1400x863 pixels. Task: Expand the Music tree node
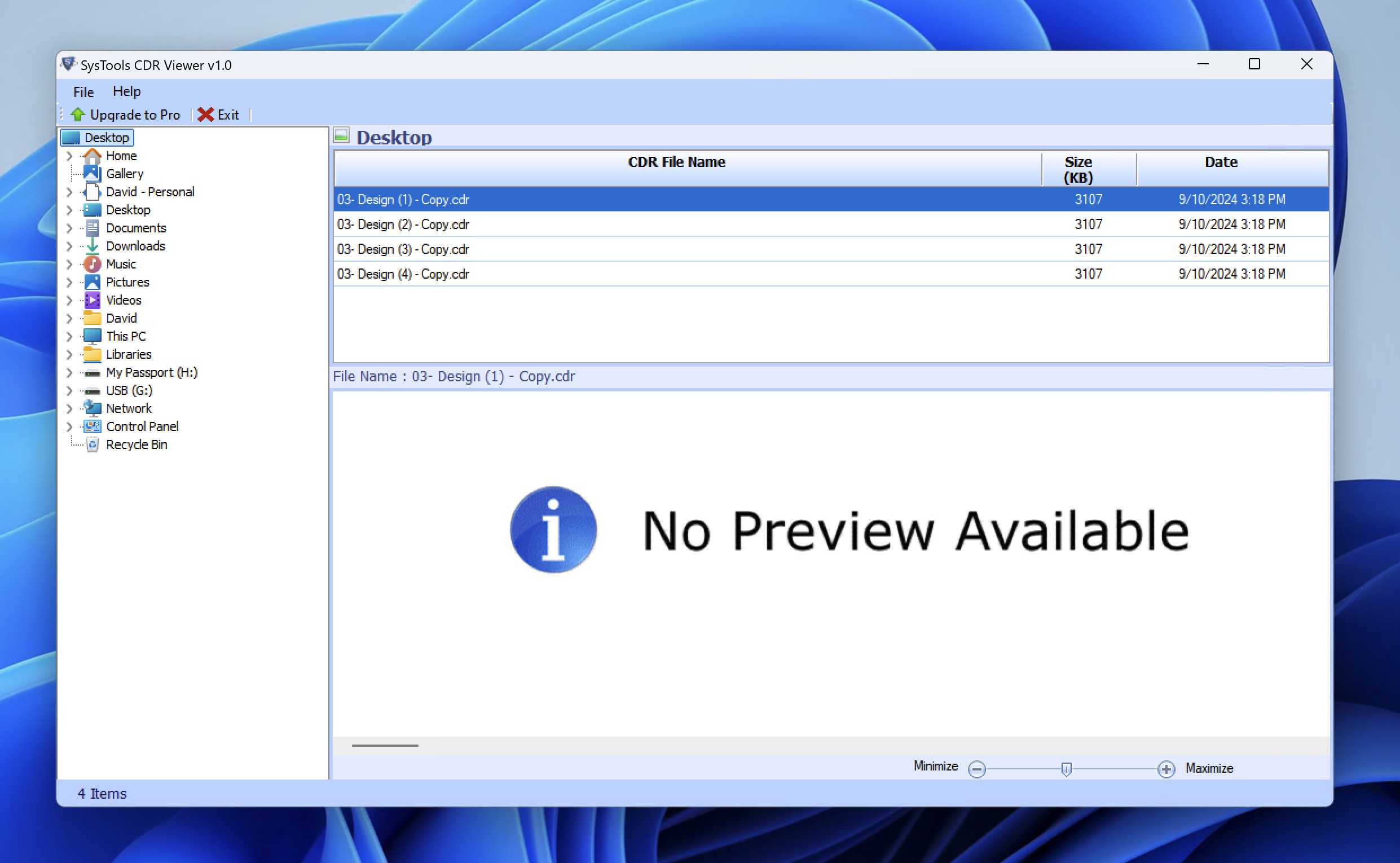click(69, 265)
